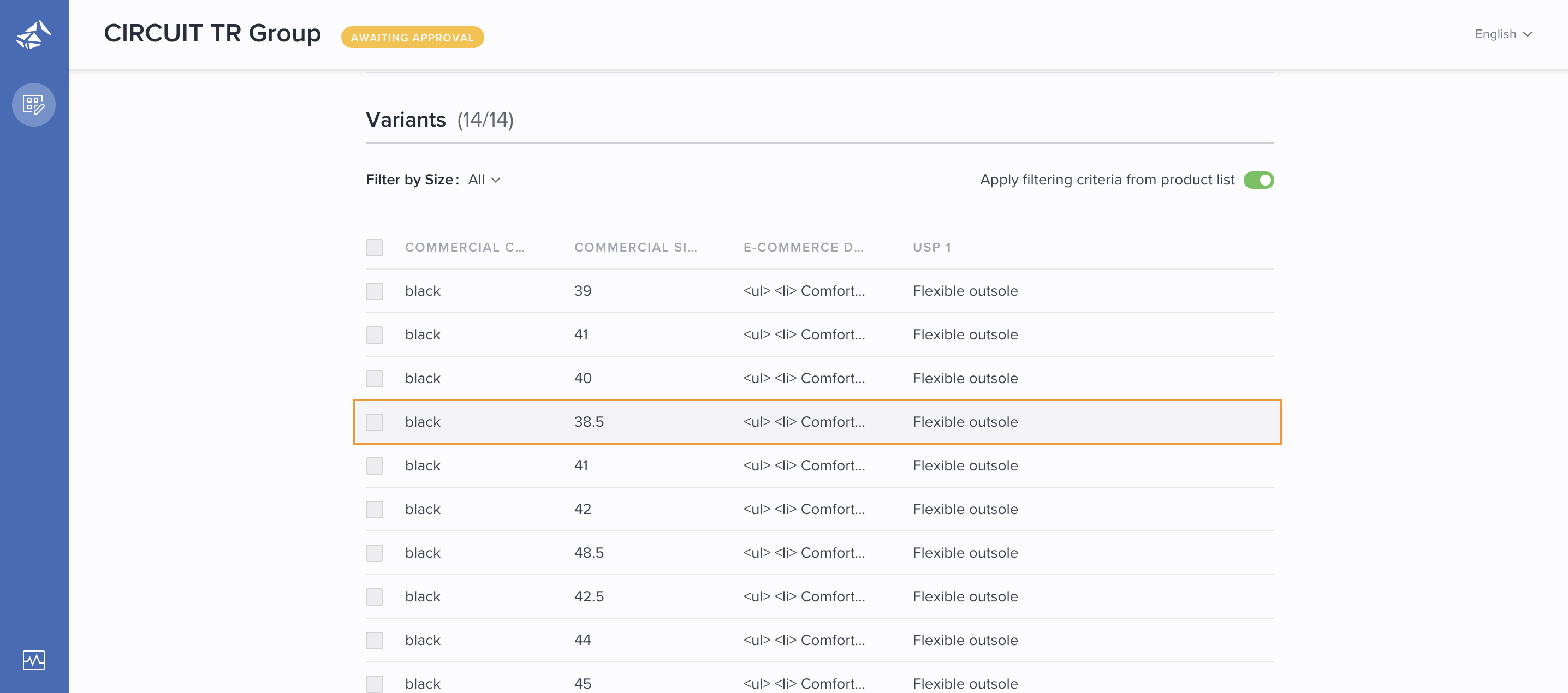The height and width of the screenshot is (693, 1568).
Task: Check the size 44 variant checkbox
Action: click(375, 640)
